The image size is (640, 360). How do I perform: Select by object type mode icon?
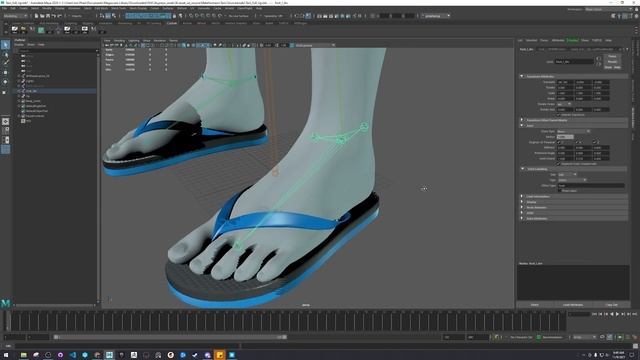(x=108, y=16)
